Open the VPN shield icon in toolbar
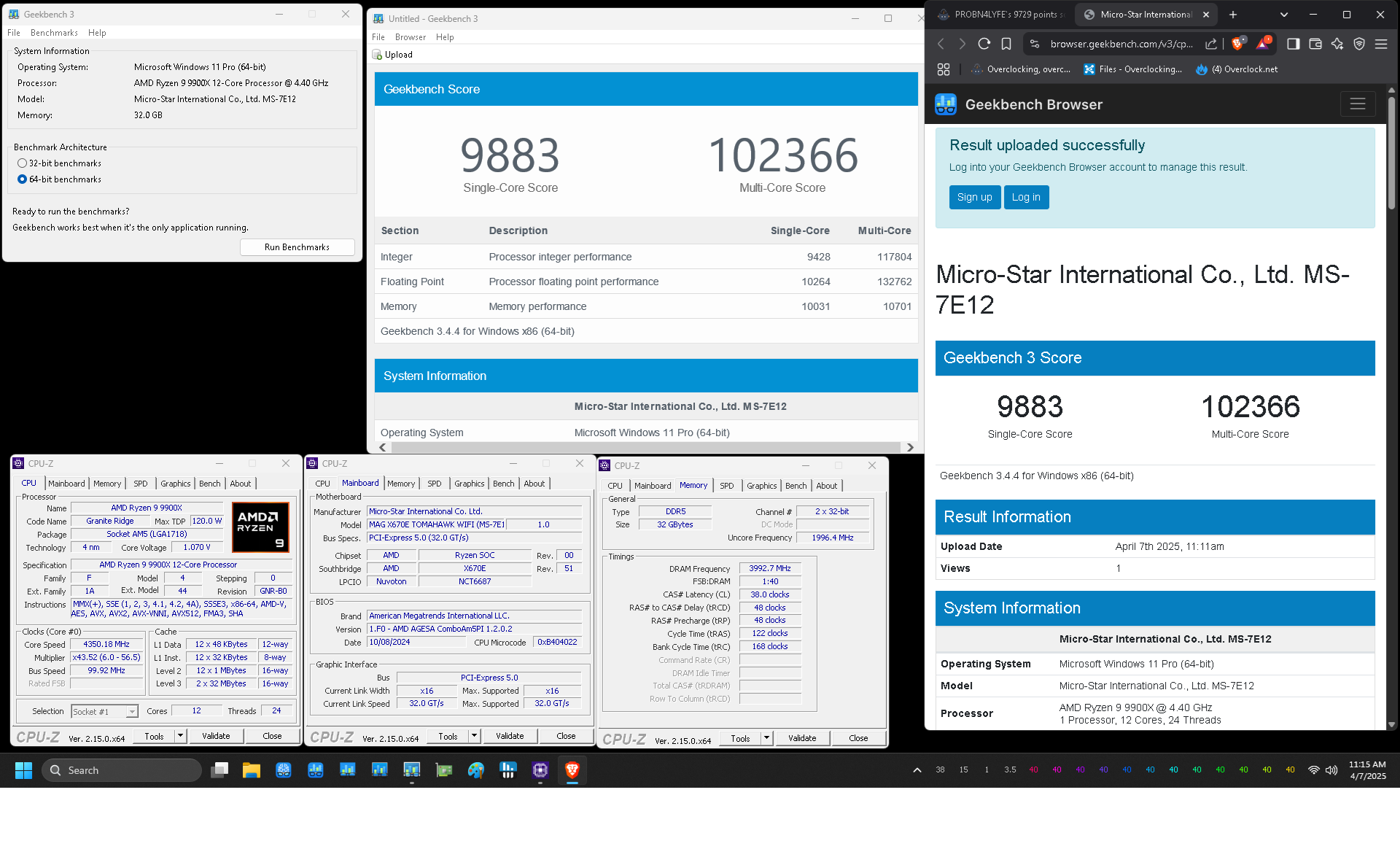Screen dimensions: 1400x849 coord(1359,44)
